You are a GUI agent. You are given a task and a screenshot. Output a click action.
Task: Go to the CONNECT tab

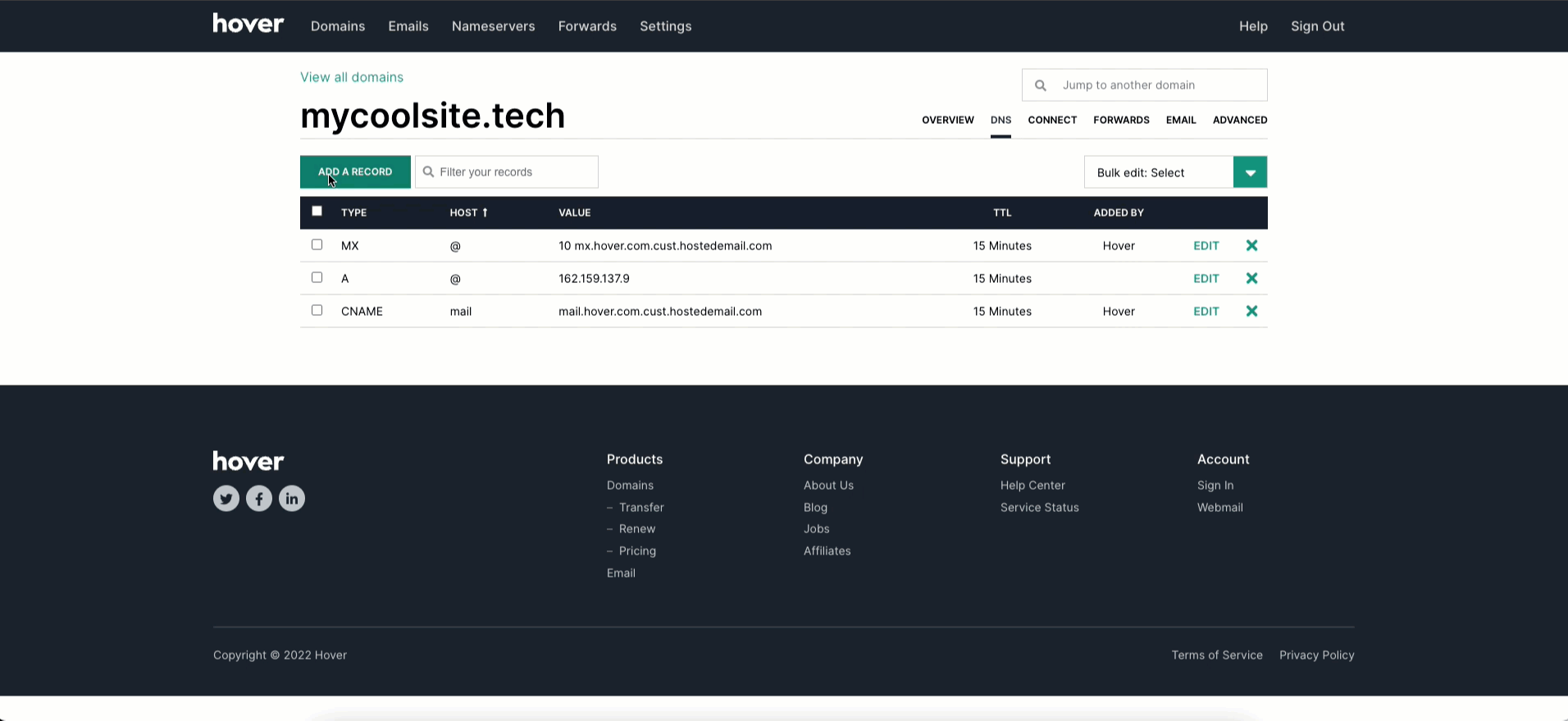click(1052, 120)
